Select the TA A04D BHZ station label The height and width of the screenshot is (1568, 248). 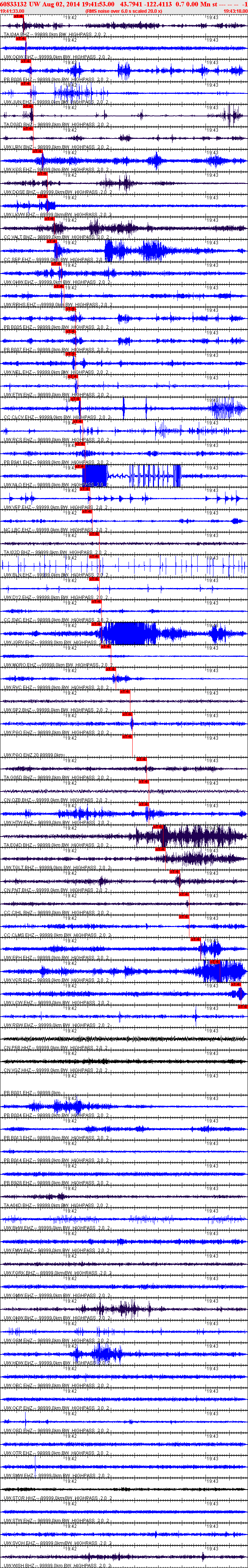click(57, 1206)
